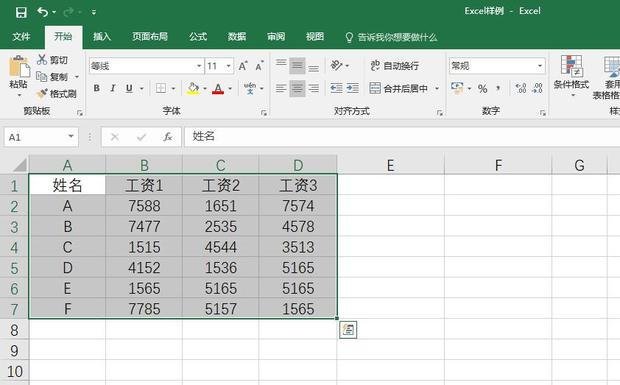Open the 字体 dialog launcher
This screenshot has width=620, height=385.
[264, 113]
